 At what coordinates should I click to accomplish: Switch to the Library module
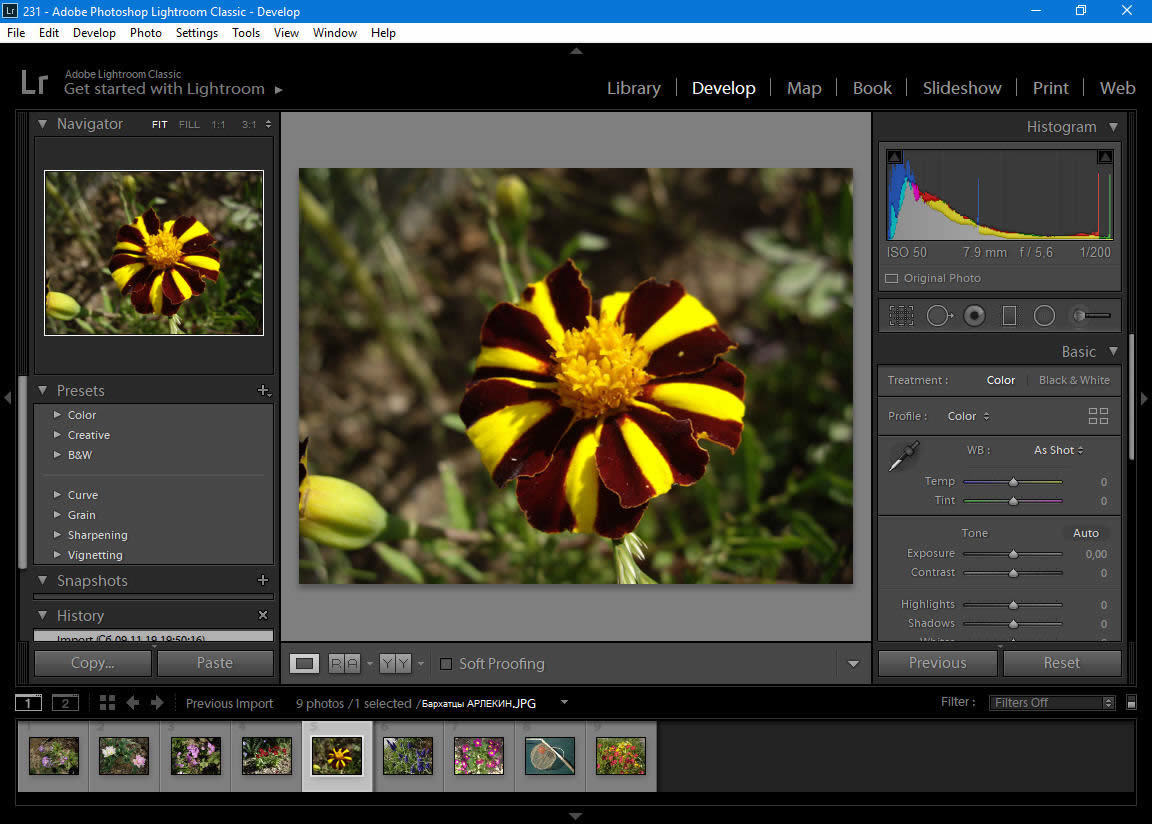(x=633, y=88)
